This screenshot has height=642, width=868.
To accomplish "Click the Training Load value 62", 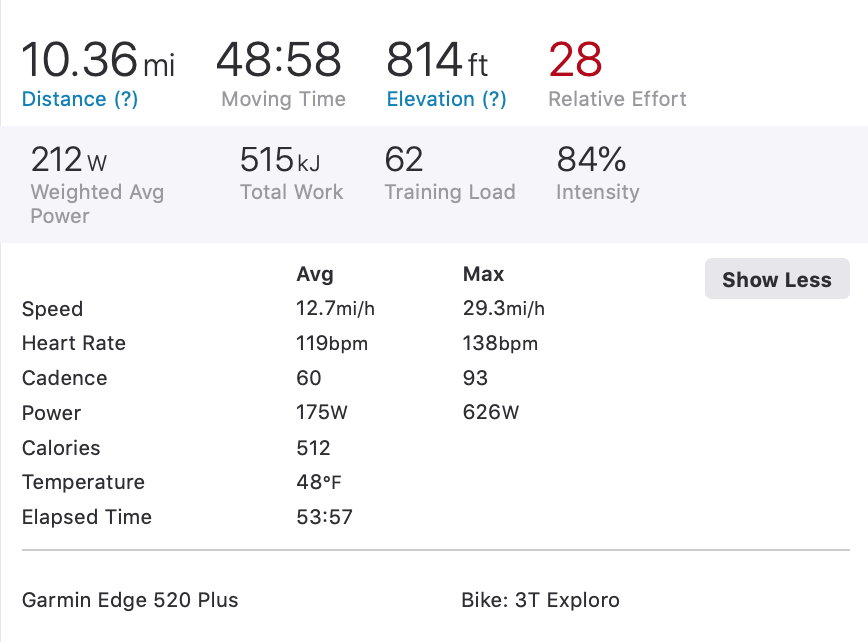I will (404, 160).
